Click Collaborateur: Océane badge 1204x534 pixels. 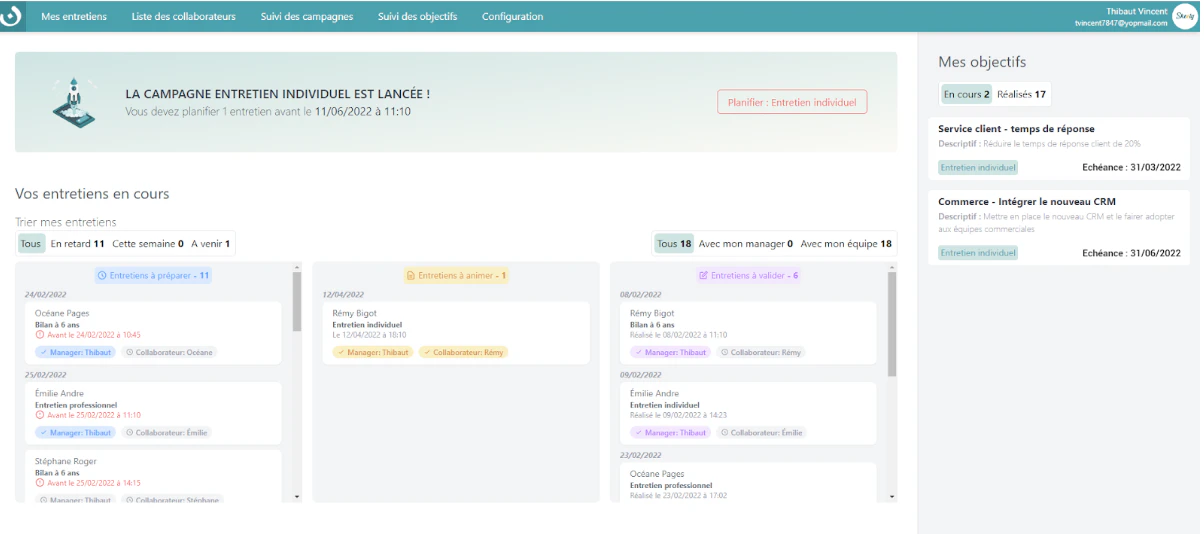[169, 352]
